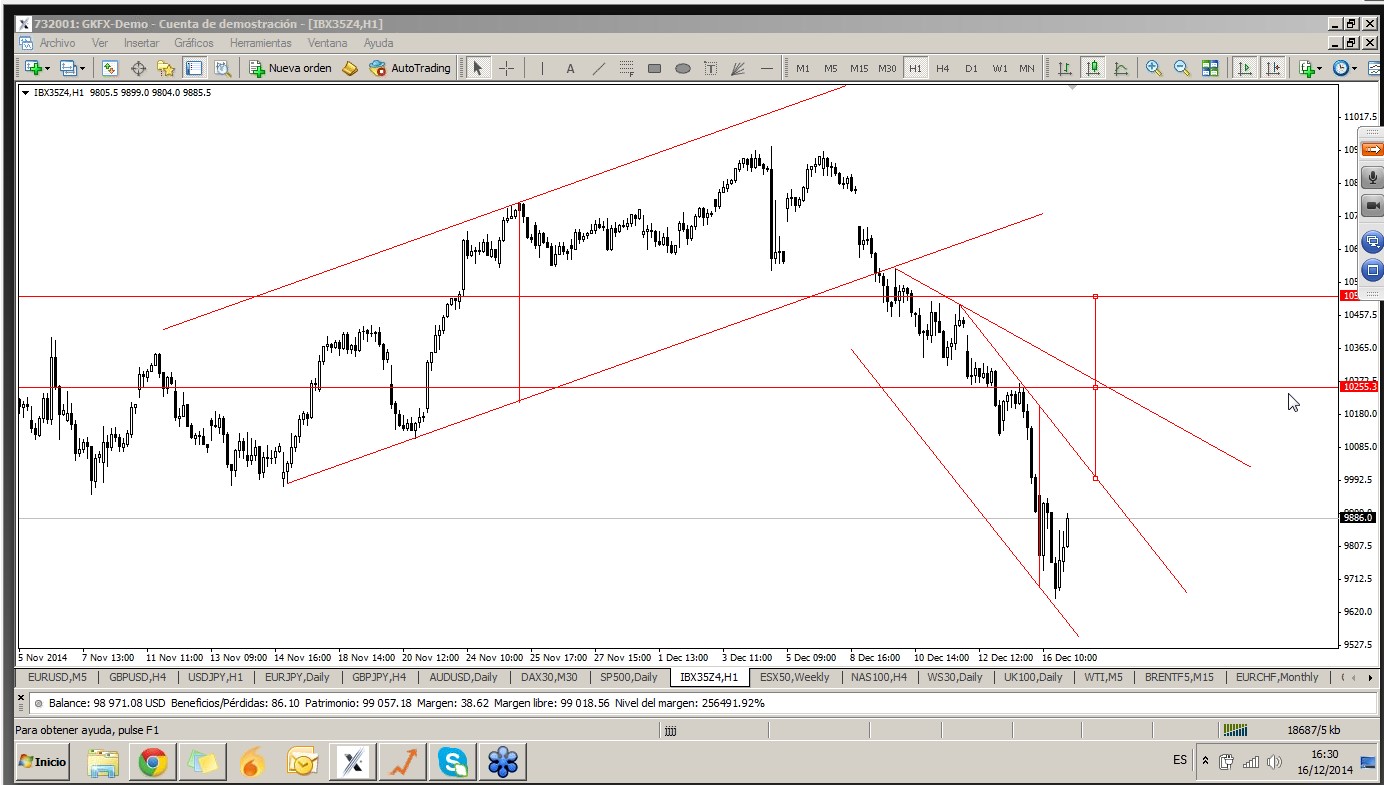Select the rectangle shape tool

click(655, 68)
